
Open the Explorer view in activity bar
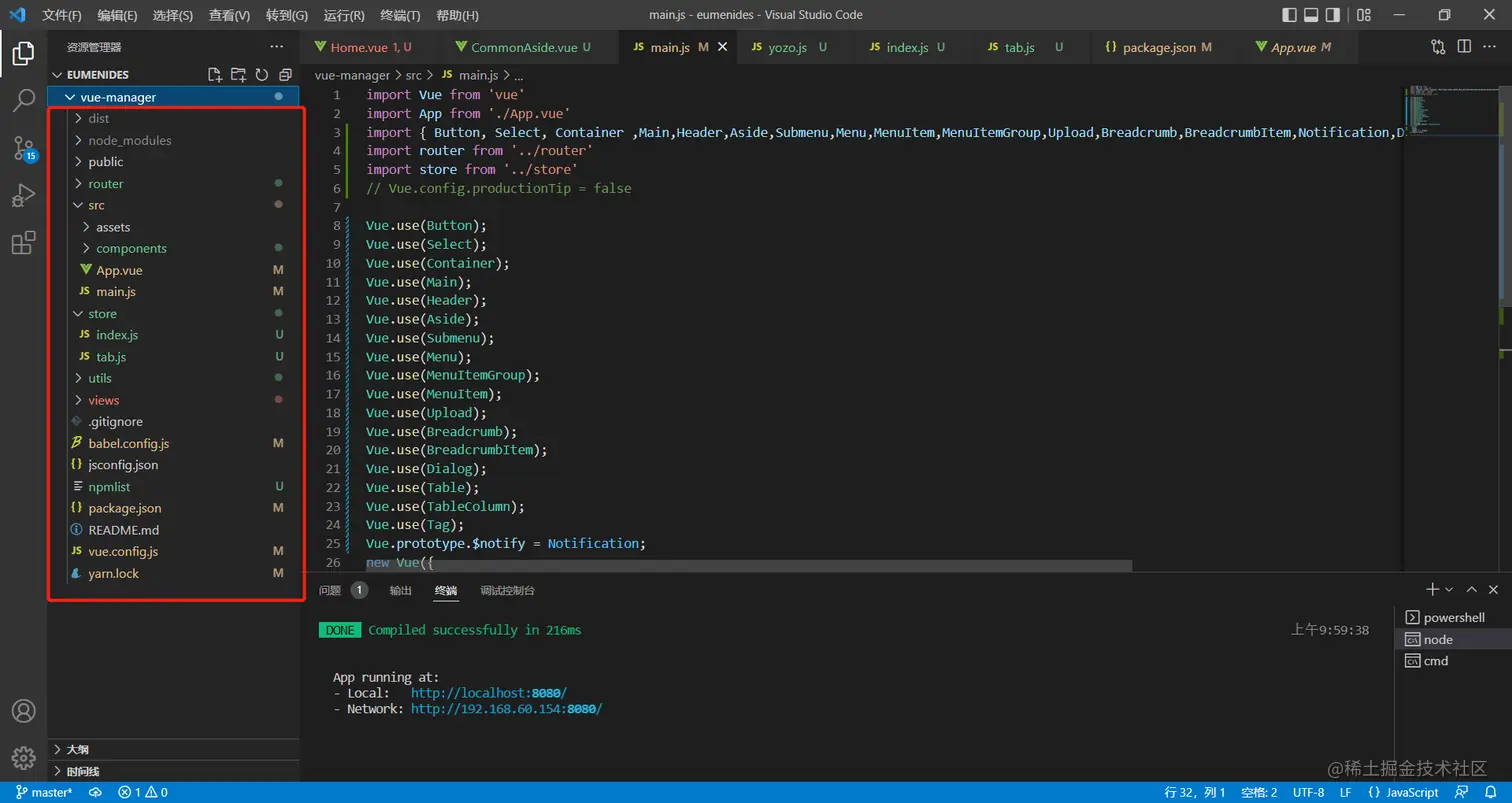coord(23,54)
